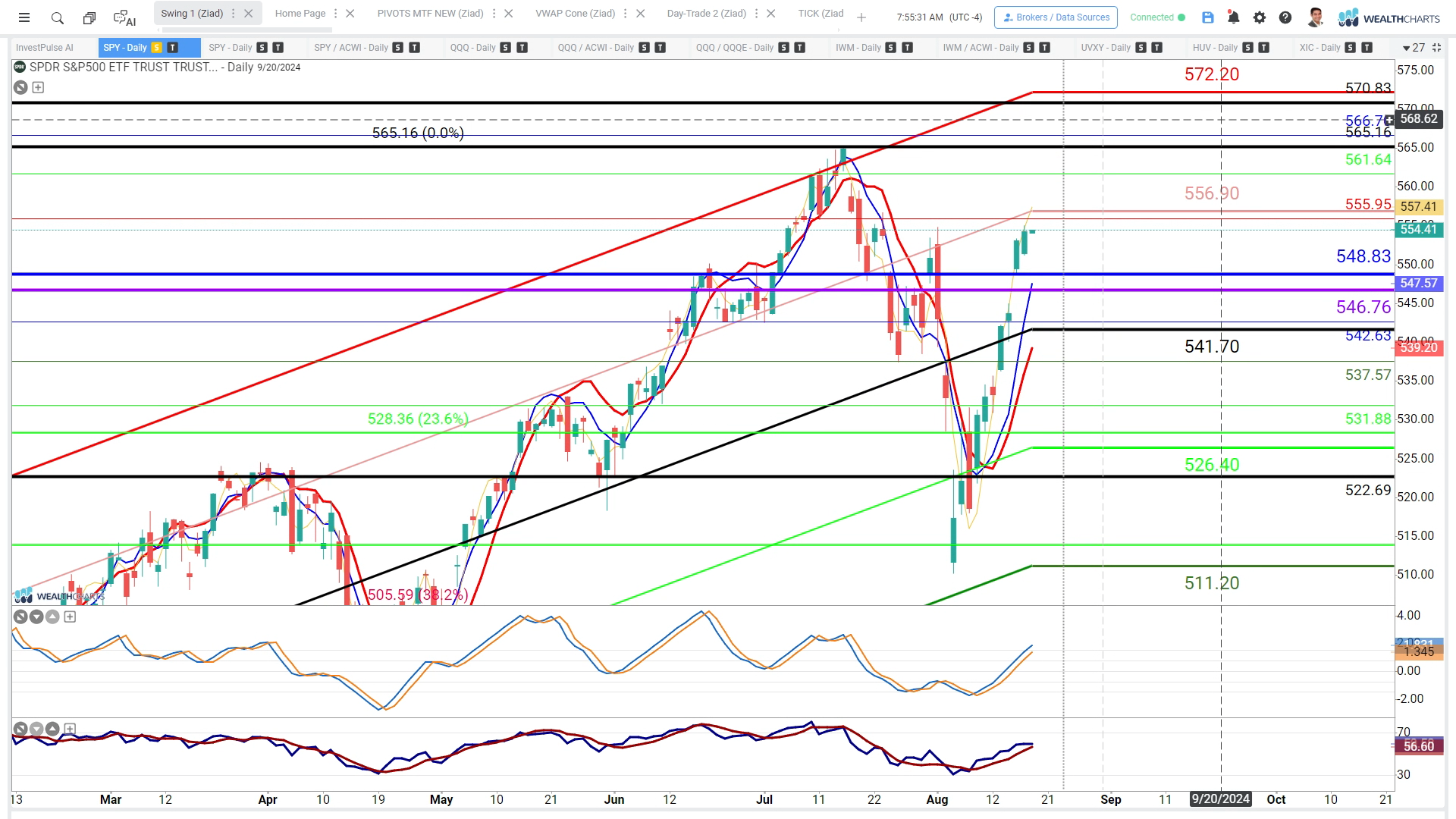Toggle S on active SPY - Daily tab

click(156, 47)
